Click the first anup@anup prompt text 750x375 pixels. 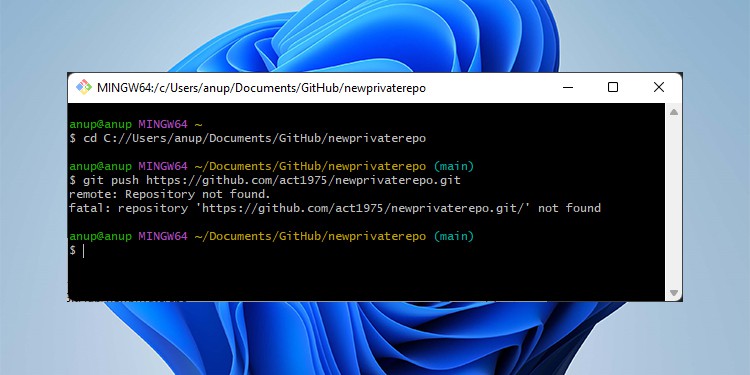tap(100, 125)
